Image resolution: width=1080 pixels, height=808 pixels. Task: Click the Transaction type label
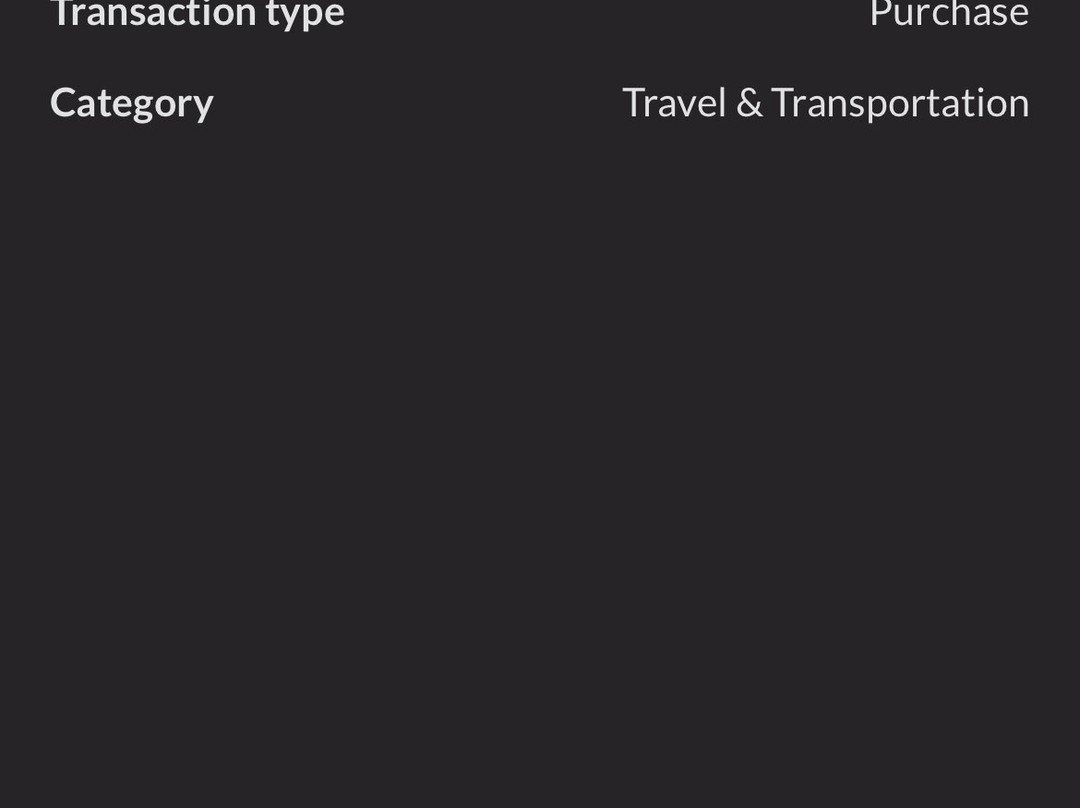[197, 14]
